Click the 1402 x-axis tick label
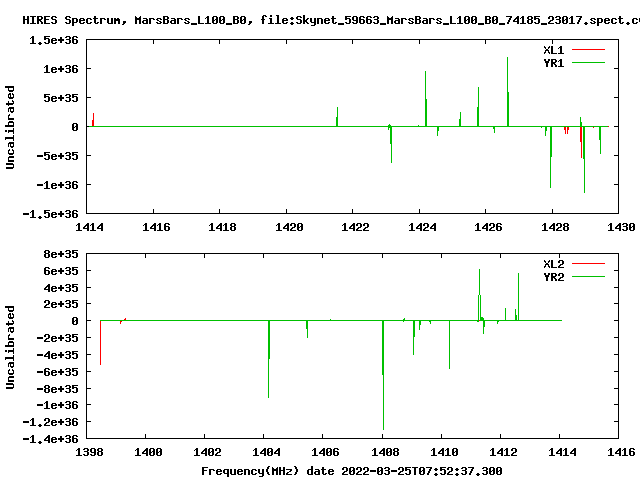This screenshot has width=640, height=480. [207, 452]
